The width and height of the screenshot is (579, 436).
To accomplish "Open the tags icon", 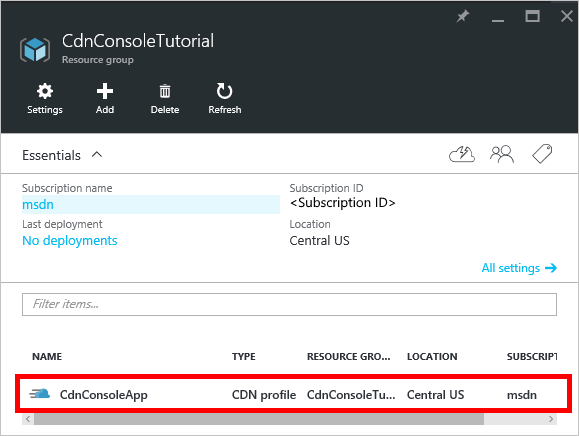I will [x=542, y=154].
